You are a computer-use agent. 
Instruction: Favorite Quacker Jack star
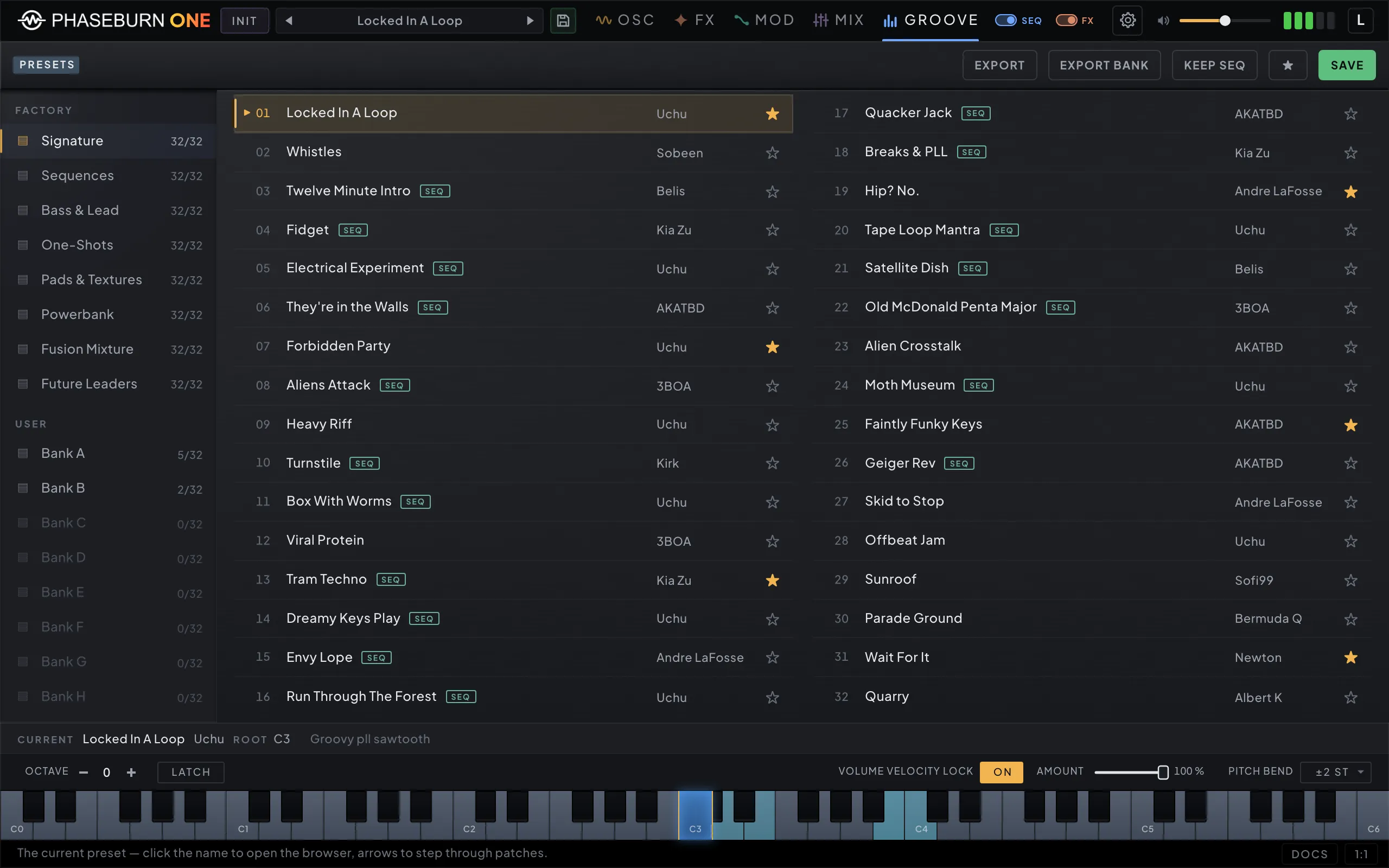[1350, 114]
